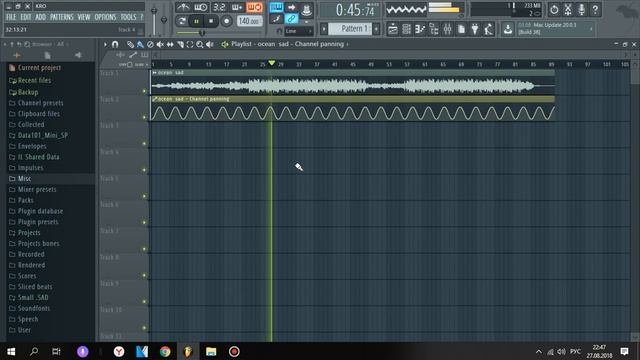
Task: Choose the Select marquee tool in playlist
Action: (190, 44)
